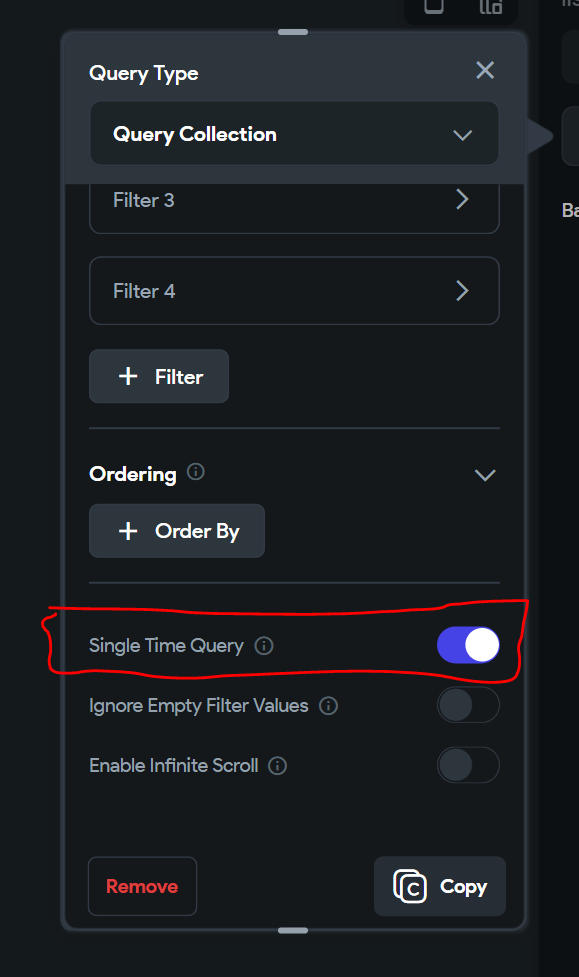Turn on Enable Infinite Scroll
This screenshot has width=579, height=977.
pyautogui.click(x=468, y=765)
